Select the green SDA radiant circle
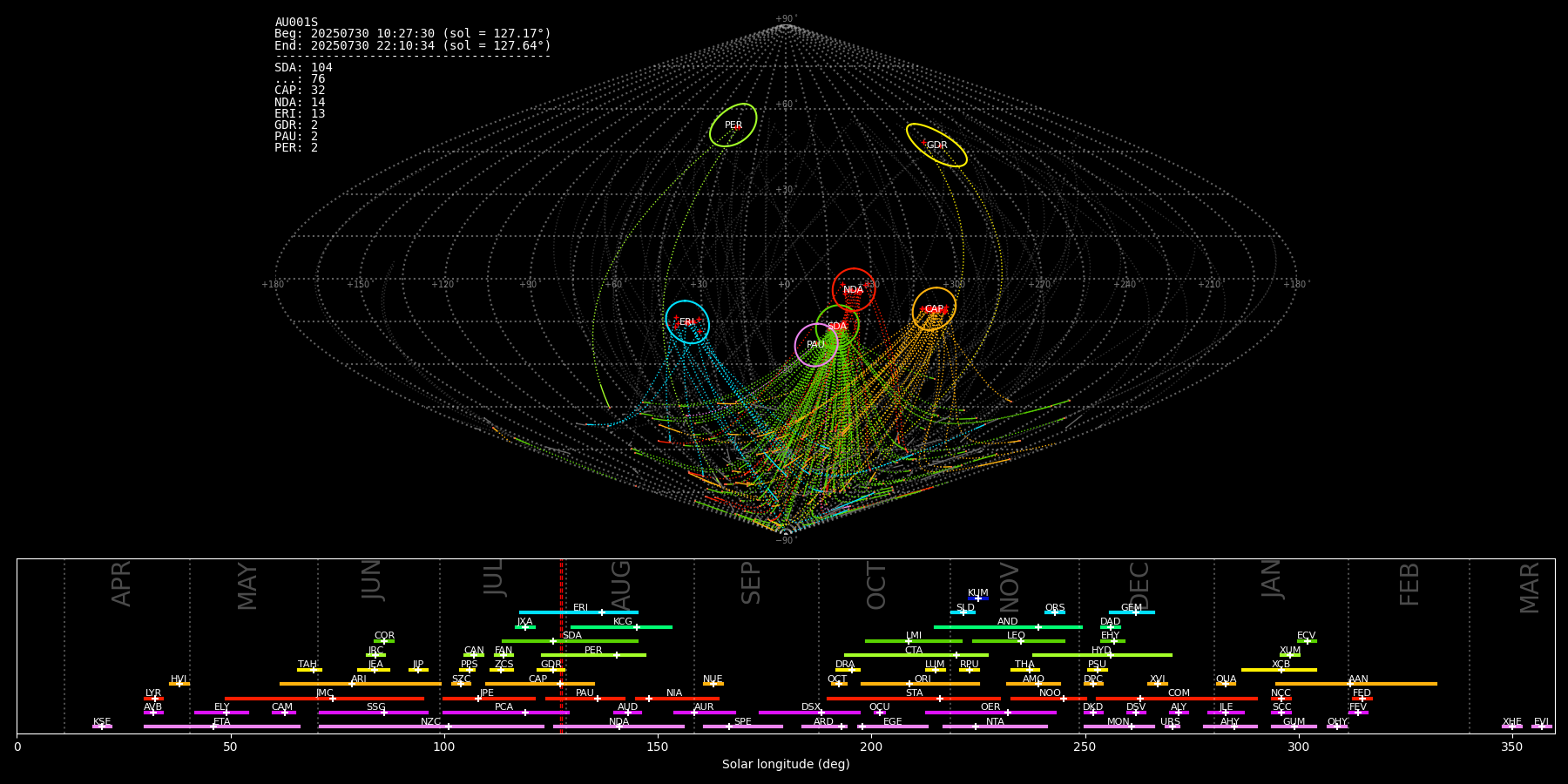1568x784 pixels. pos(837,327)
